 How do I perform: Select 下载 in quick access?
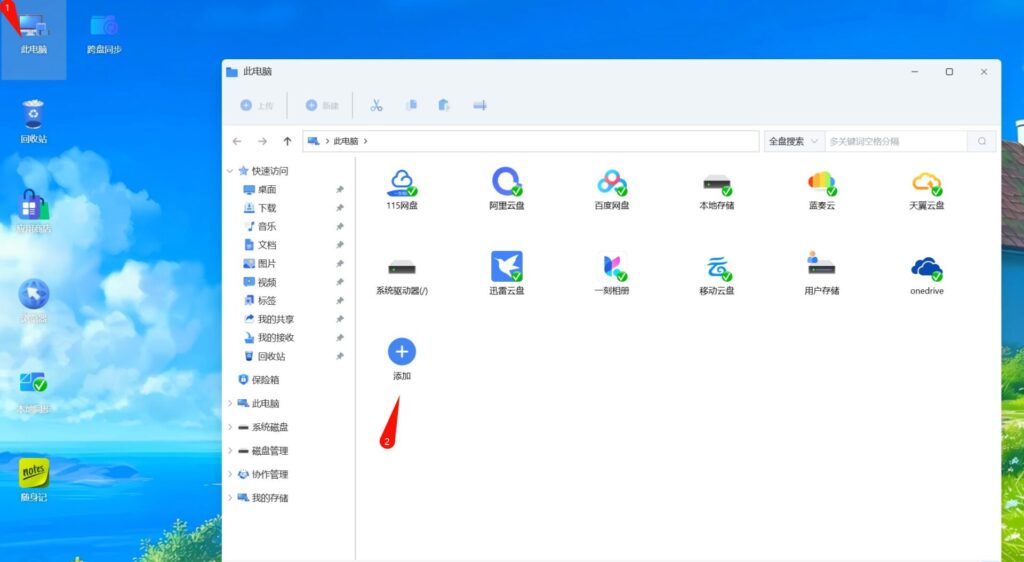pyautogui.click(x=260, y=208)
